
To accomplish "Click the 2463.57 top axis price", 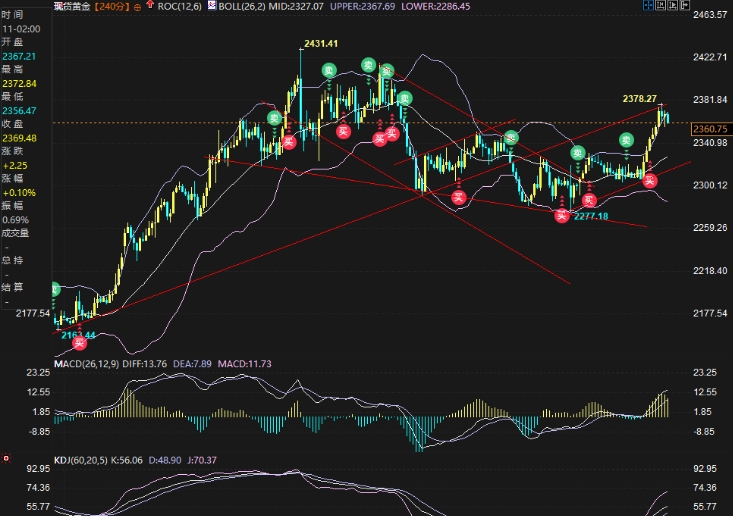I will pyautogui.click(x=710, y=14).
